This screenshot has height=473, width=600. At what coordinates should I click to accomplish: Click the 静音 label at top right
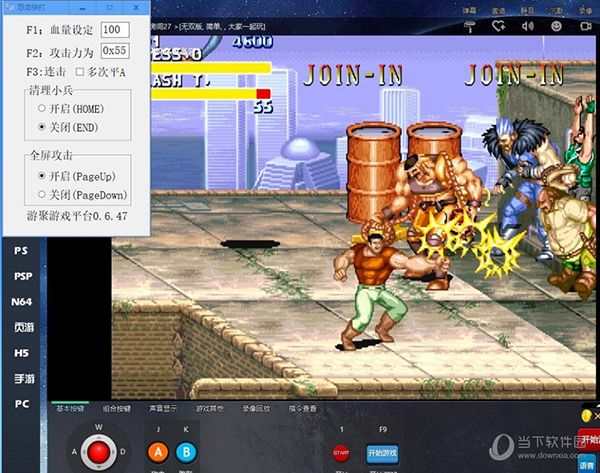pos(527,11)
